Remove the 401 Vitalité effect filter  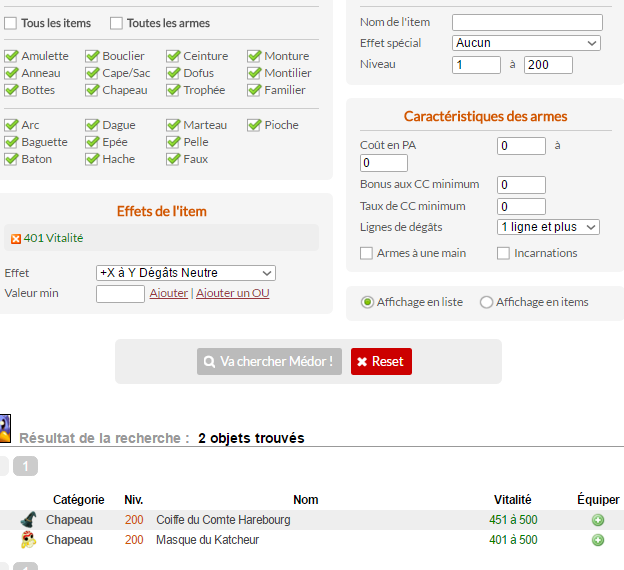[16, 238]
